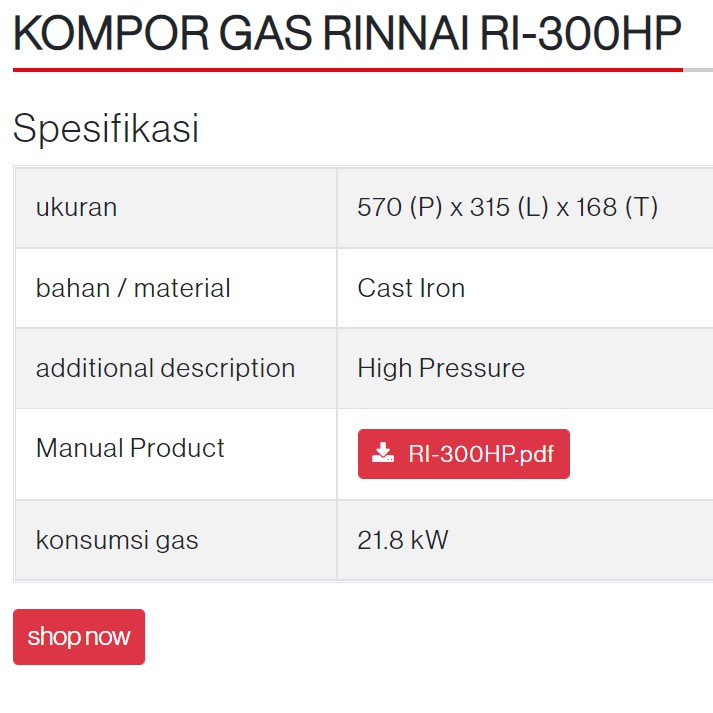The height and width of the screenshot is (713, 713).
Task: Click the additional description row label
Action: [x=165, y=368]
